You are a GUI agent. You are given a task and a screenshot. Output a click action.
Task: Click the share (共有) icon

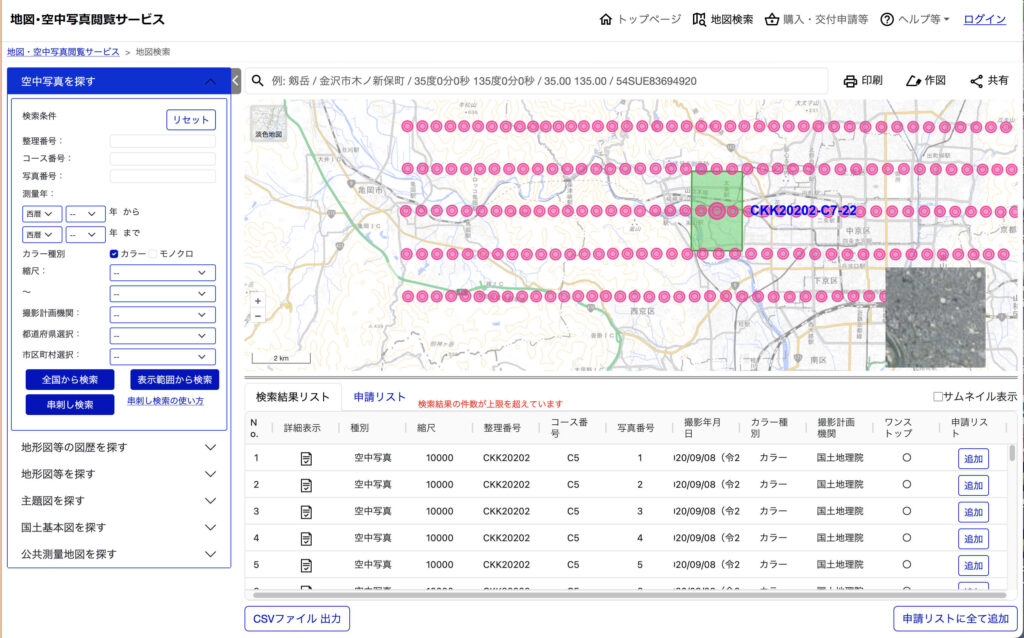point(977,81)
